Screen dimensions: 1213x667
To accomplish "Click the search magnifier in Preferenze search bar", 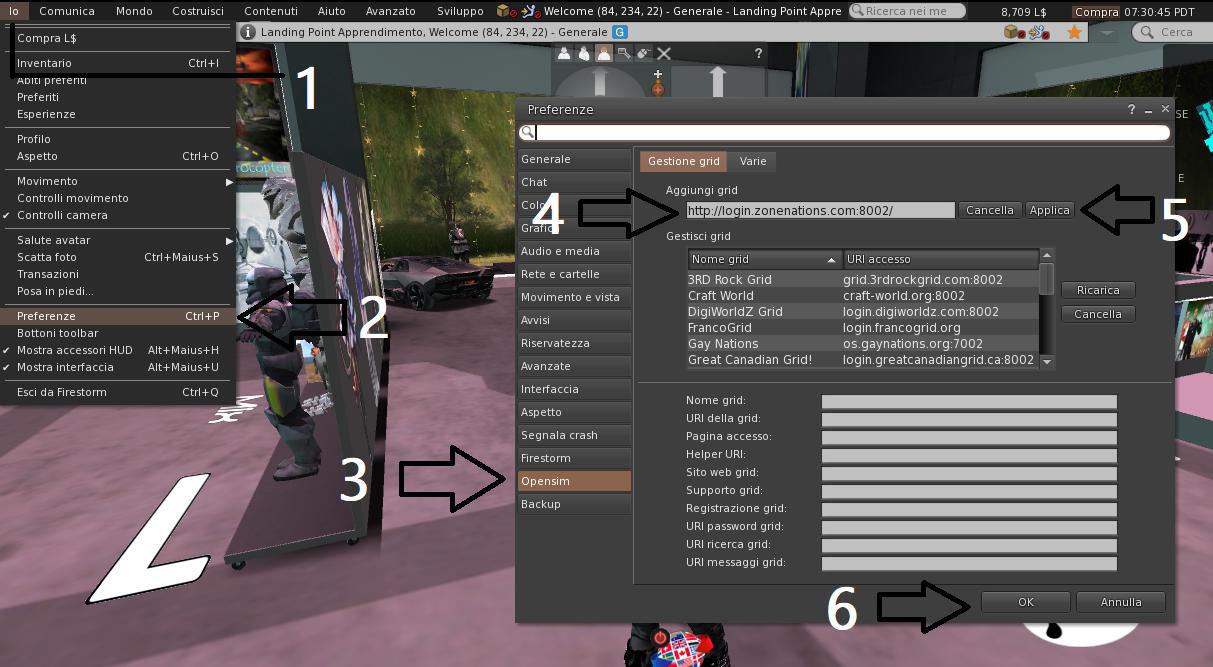I will [527, 132].
